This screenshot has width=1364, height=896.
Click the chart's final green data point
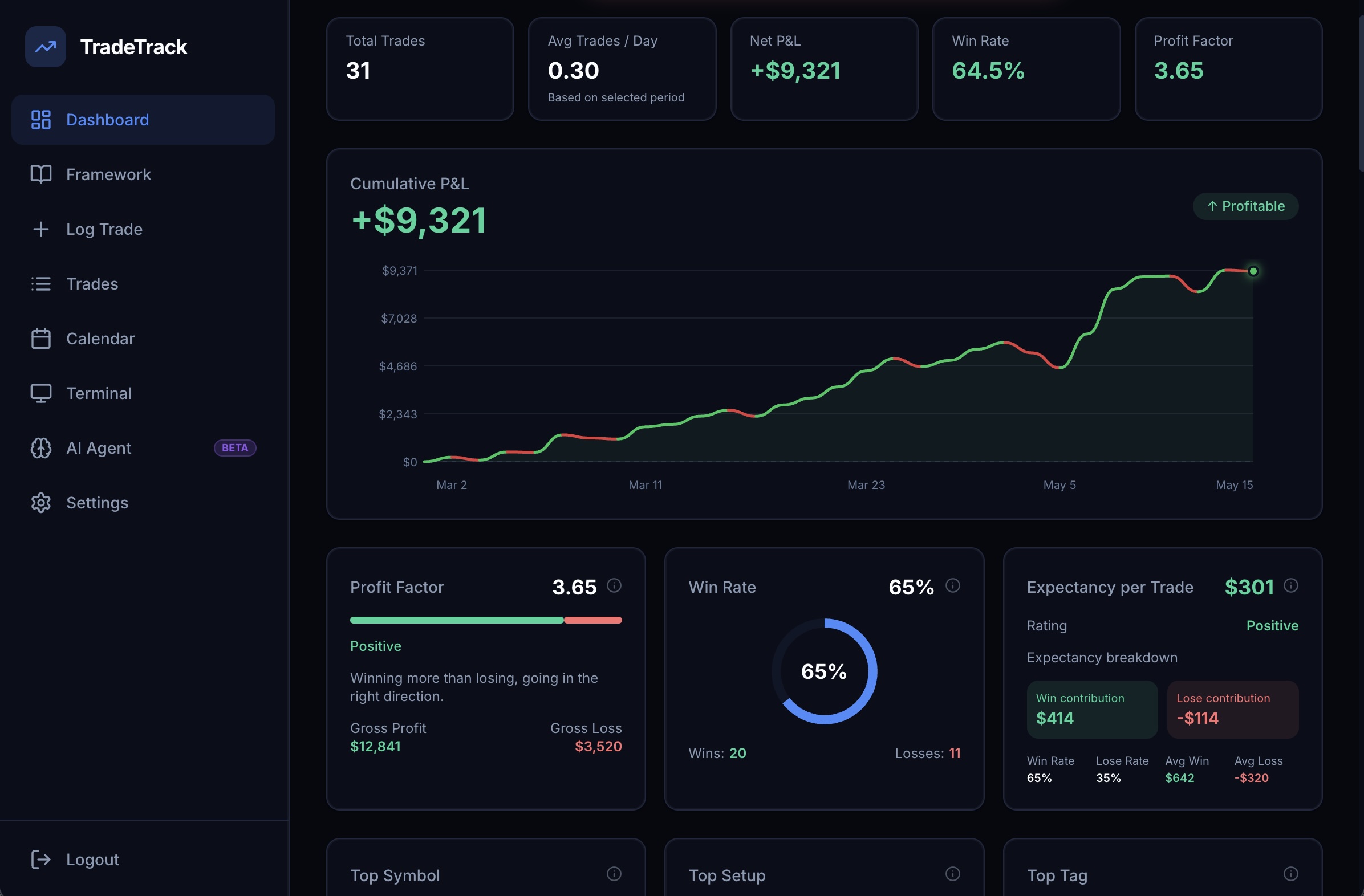pos(1253,271)
